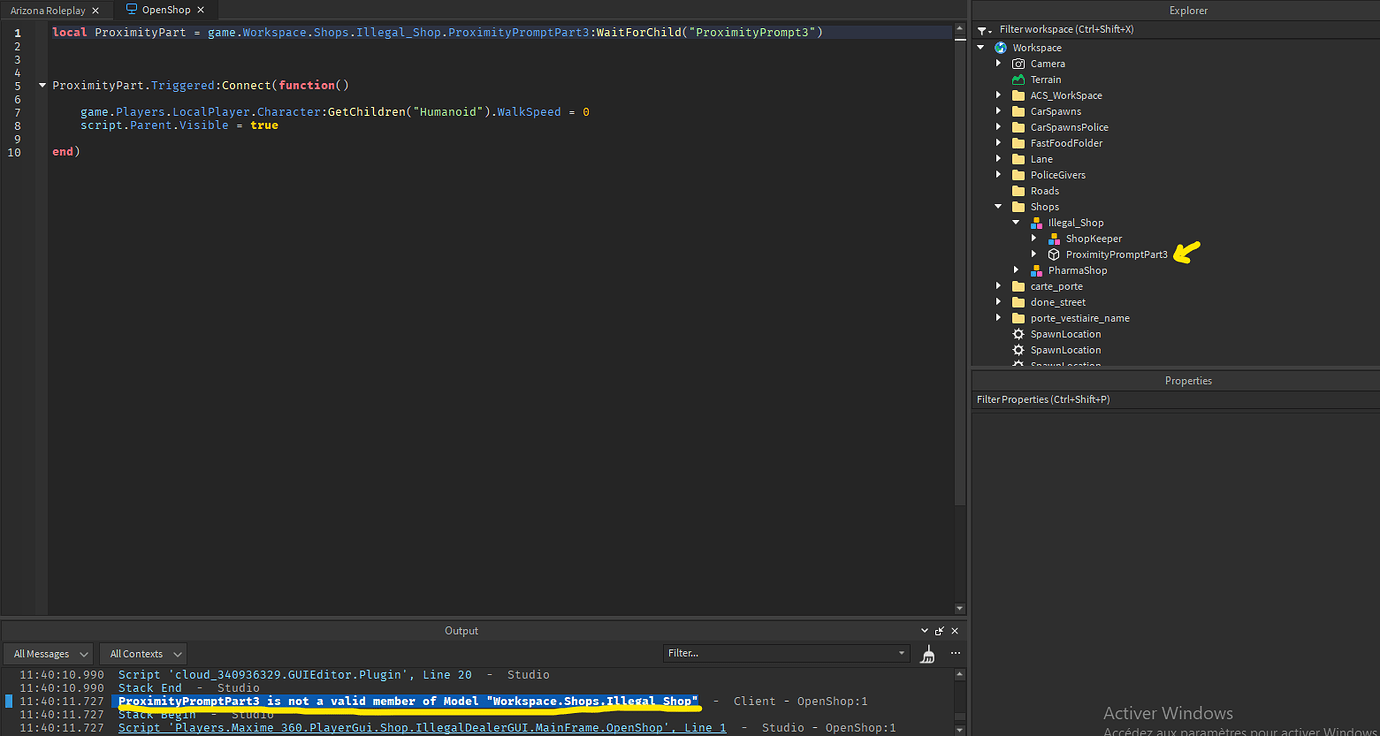1380x736 pixels.
Task: Click the Workspace globe icon
Action: 1001,47
